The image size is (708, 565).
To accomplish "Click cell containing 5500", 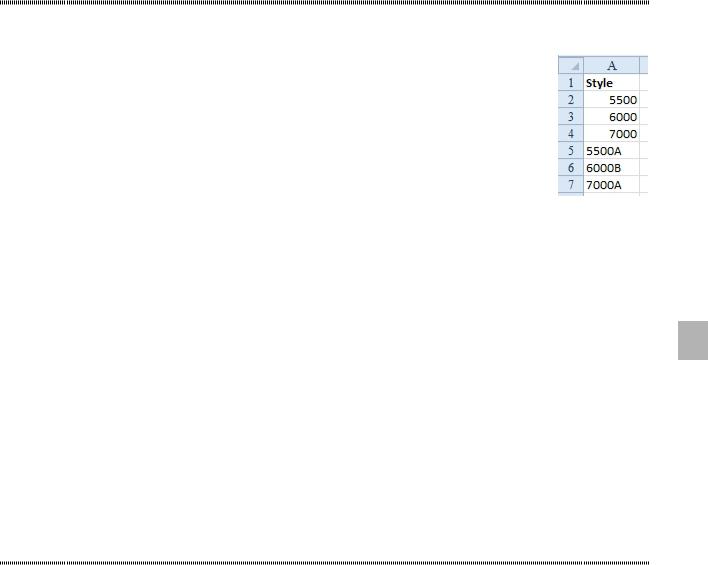I will click(x=612, y=100).
